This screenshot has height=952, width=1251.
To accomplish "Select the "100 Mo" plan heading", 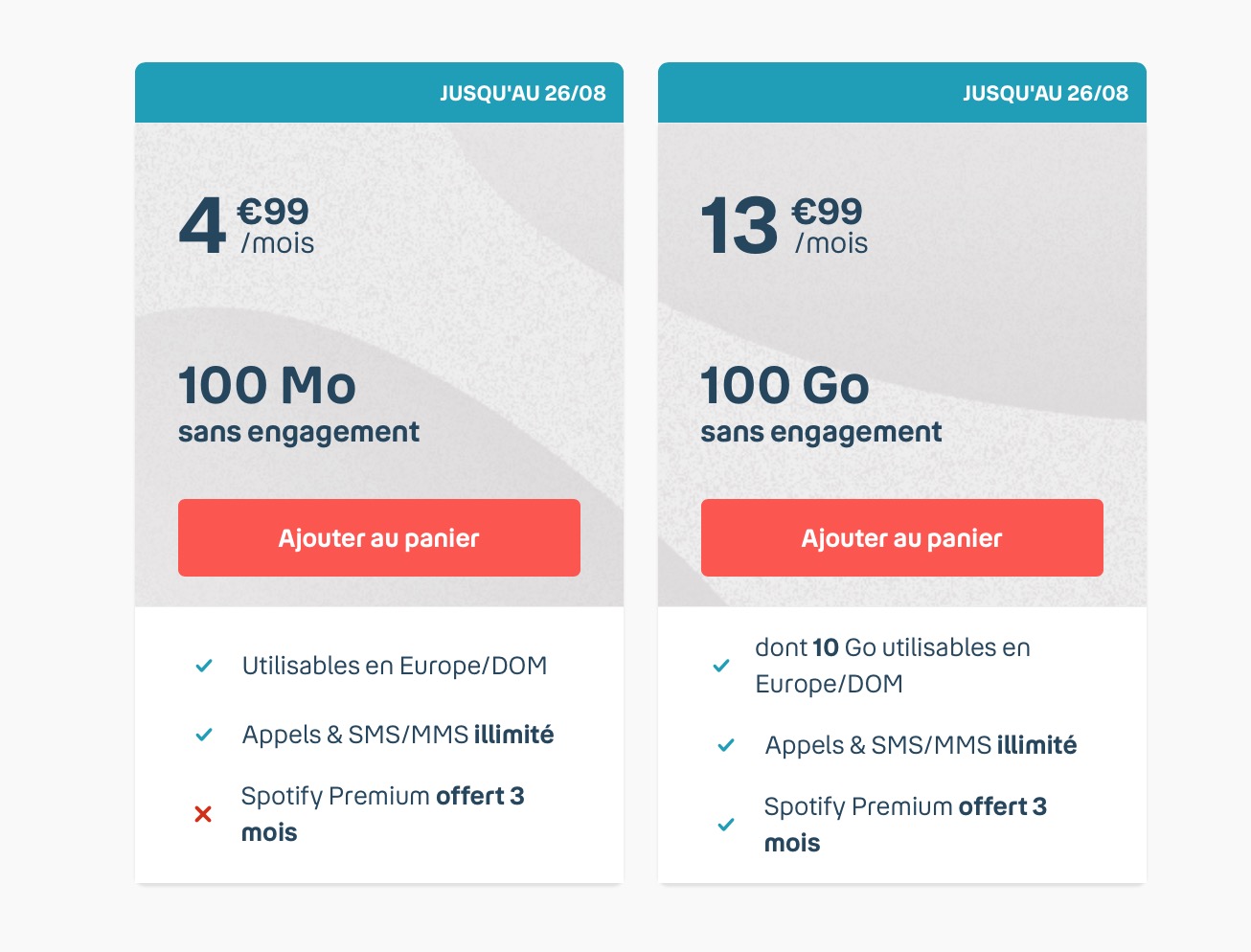I will click(267, 386).
